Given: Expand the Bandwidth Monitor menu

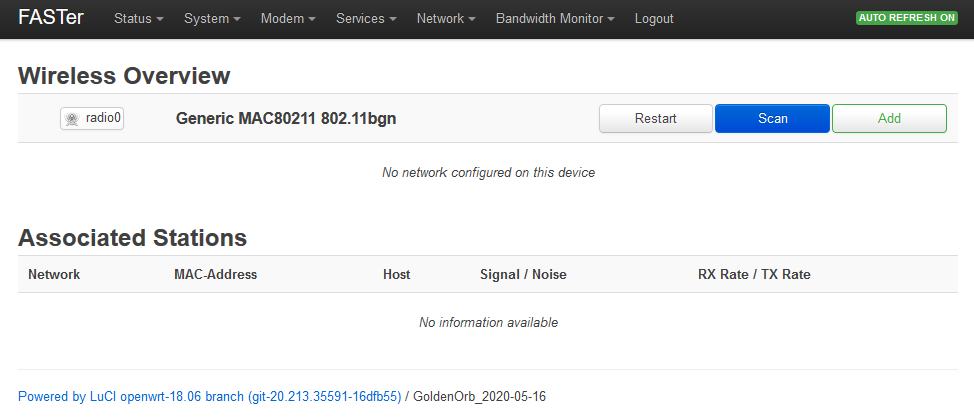Looking at the screenshot, I should pos(554,19).
